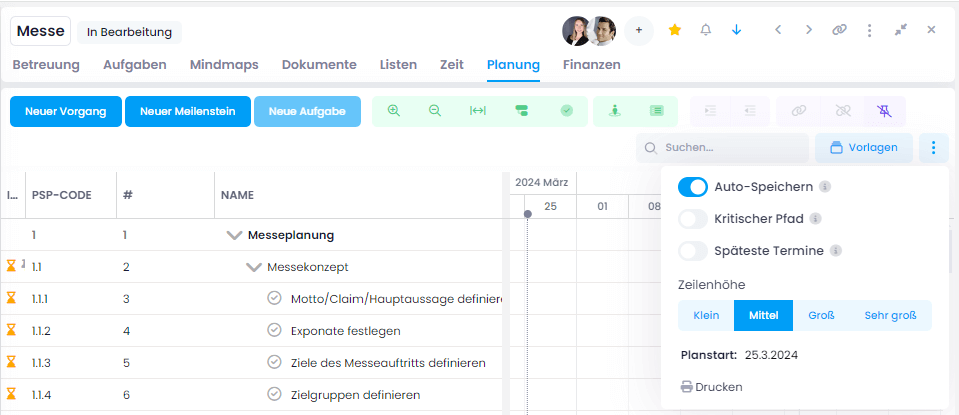959x415 pixels.
Task: Open the In Bearbeitung status dropdown
Action: coord(129,32)
